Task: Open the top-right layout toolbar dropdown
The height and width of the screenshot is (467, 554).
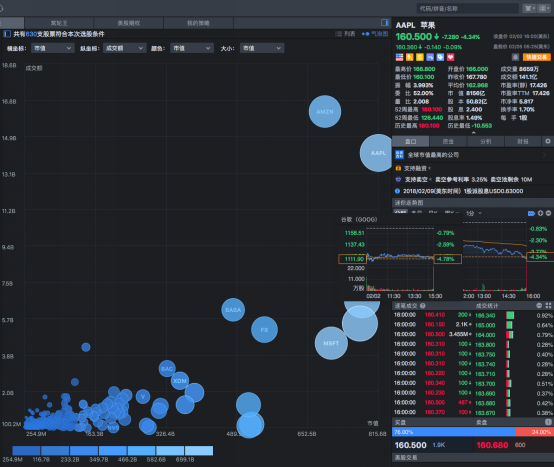Action: [543, 8]
